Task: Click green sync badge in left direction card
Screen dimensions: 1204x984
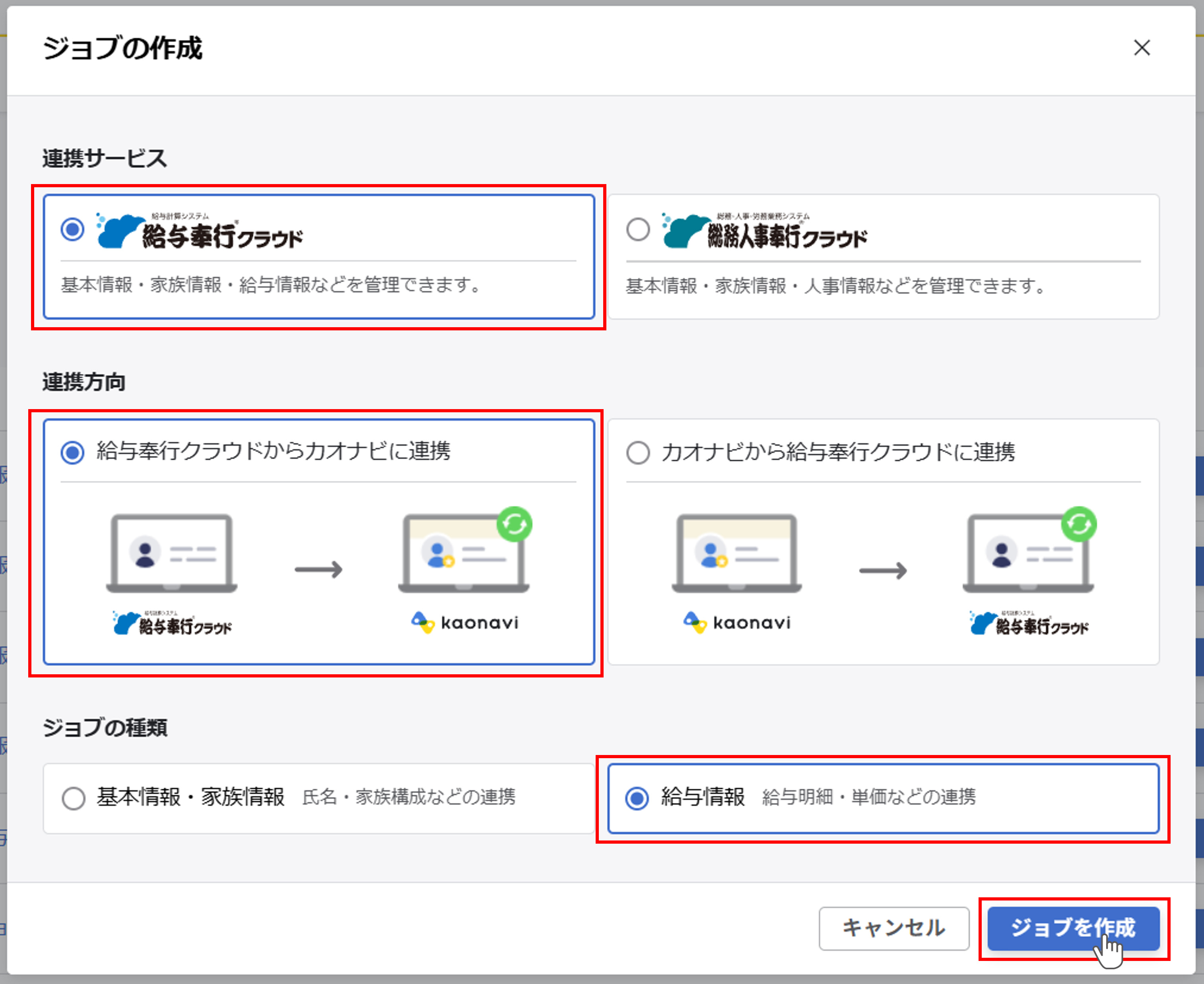Action: (x=514, y=524)
